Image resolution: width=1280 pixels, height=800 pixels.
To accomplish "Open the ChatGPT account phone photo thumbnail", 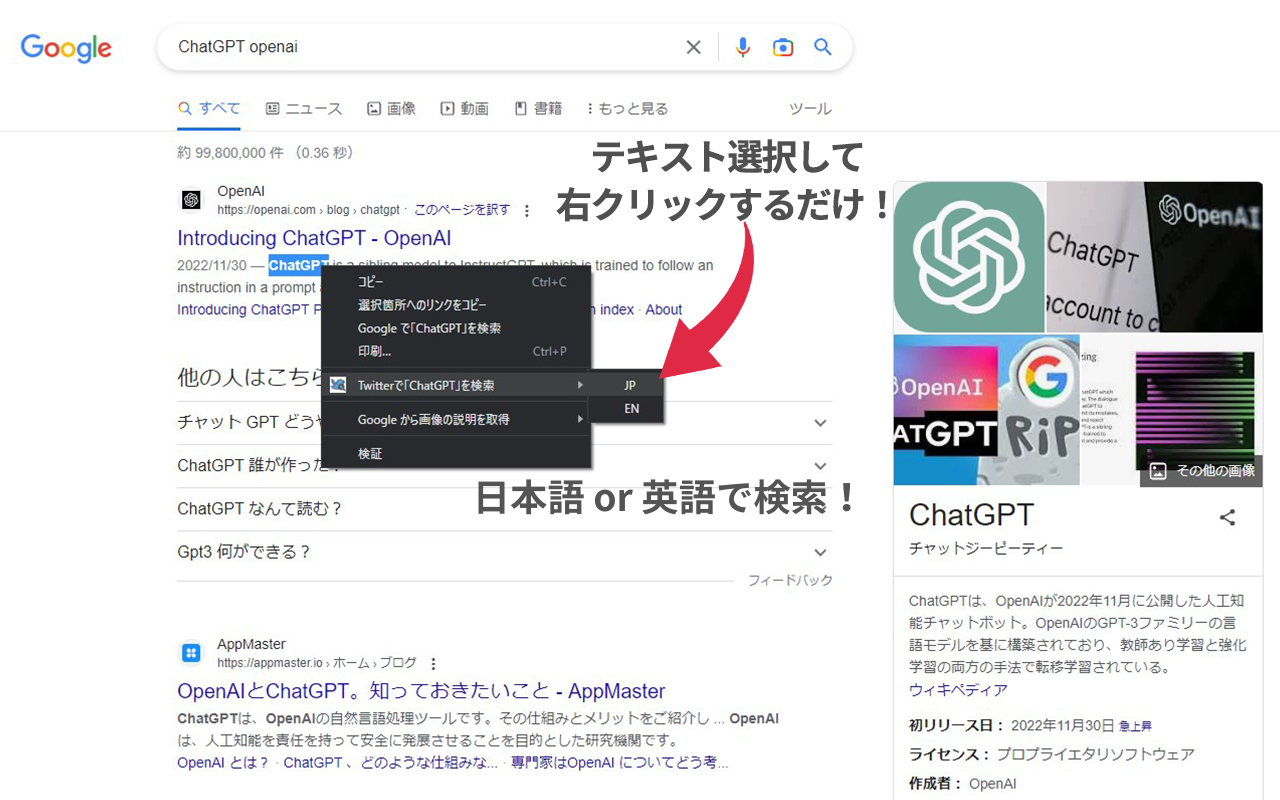I will (1155, 257).
